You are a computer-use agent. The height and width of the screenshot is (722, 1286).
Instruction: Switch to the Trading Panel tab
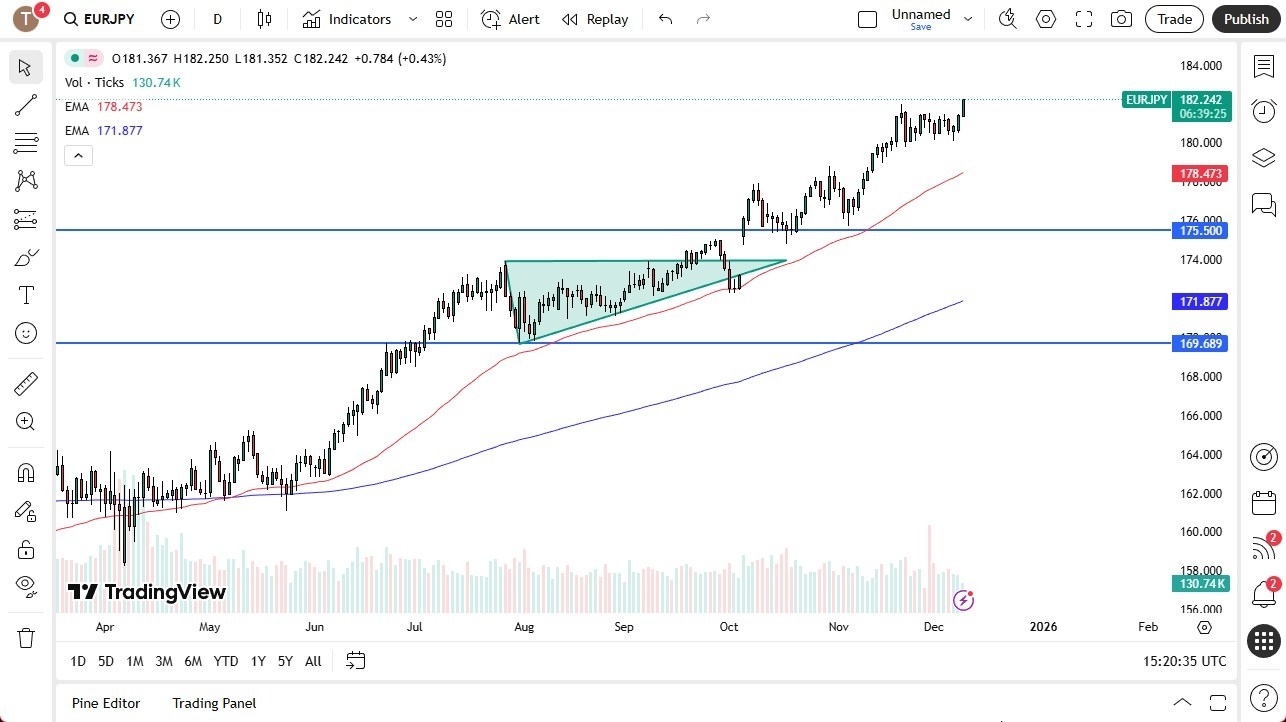click(x=214, y=703)
